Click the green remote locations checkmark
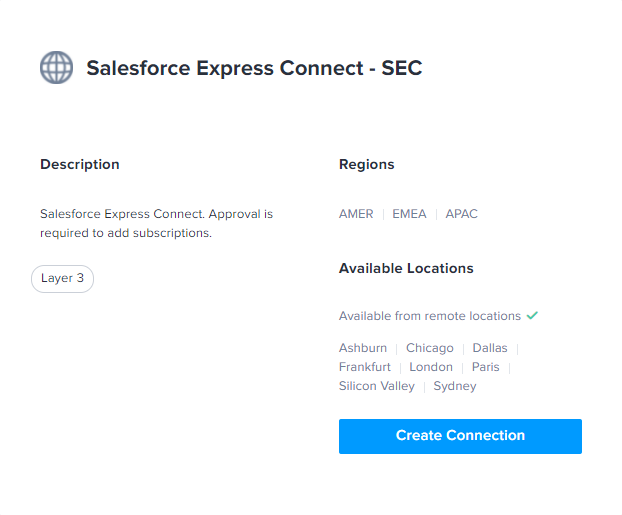Image resolution: width=622 pixels, height=515 pixels. [x=532, y=315]
